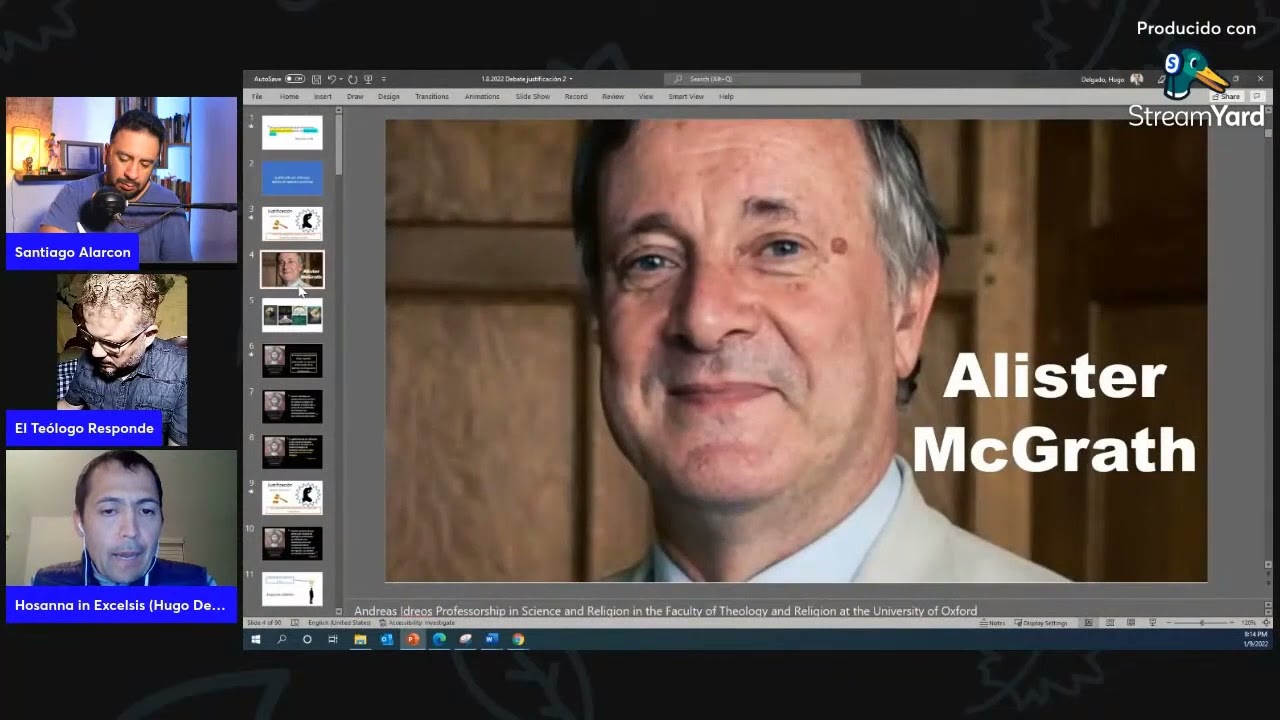1280x720 pixels.
Task: Switch to the Record tab
Action: coord(576,97)
